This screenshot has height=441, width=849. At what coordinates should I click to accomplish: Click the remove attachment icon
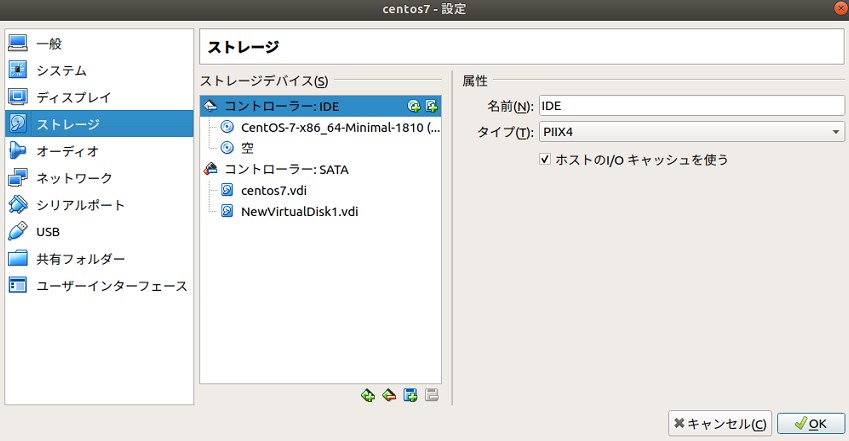[432, 395]
